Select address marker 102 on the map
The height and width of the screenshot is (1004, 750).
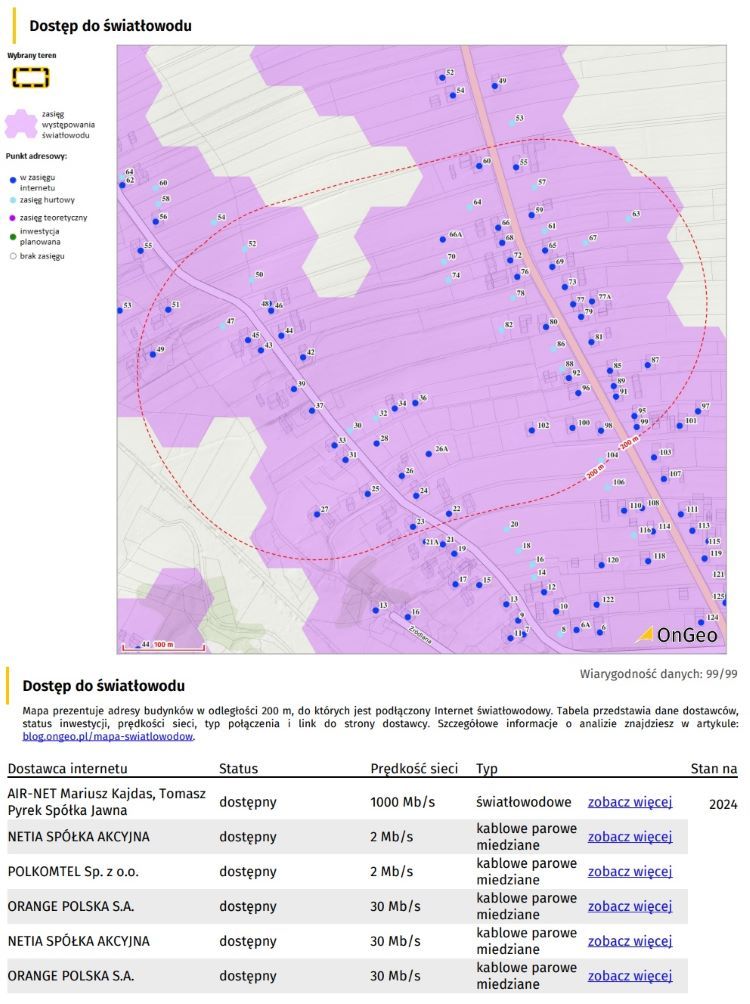[x=532, y=430]
